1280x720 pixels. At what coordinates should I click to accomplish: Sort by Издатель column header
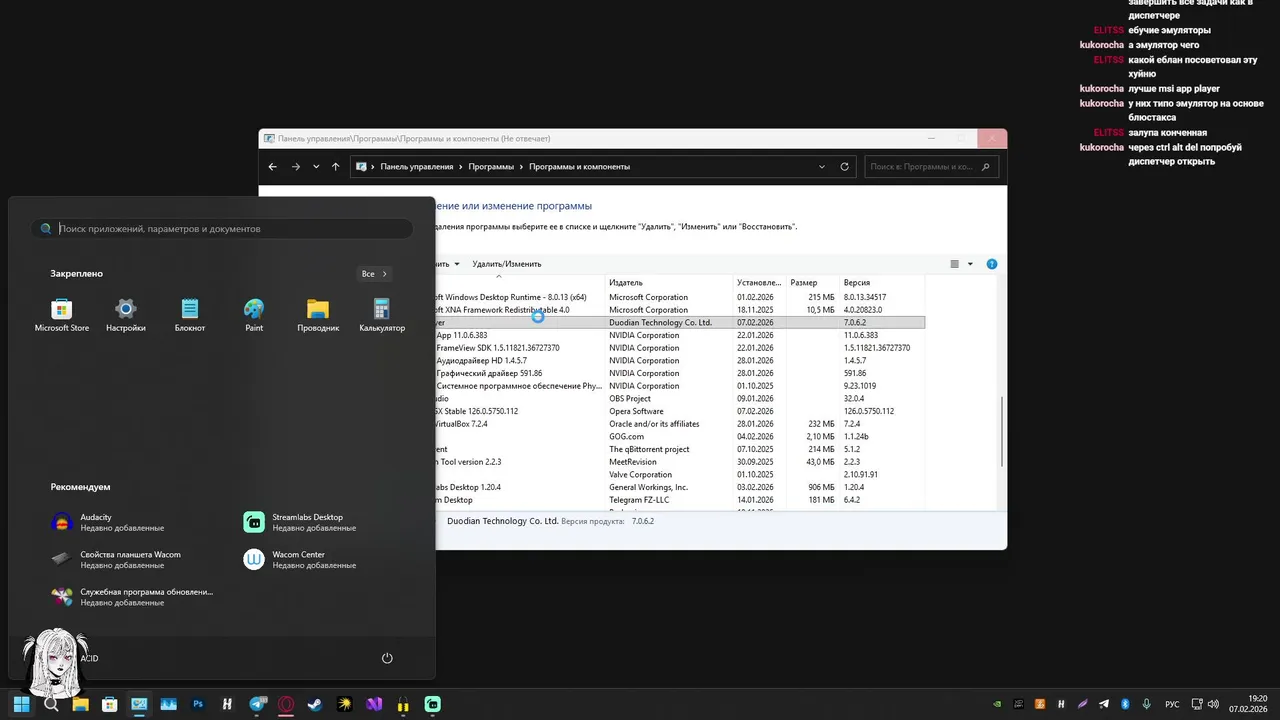click(x=669, y=283)
